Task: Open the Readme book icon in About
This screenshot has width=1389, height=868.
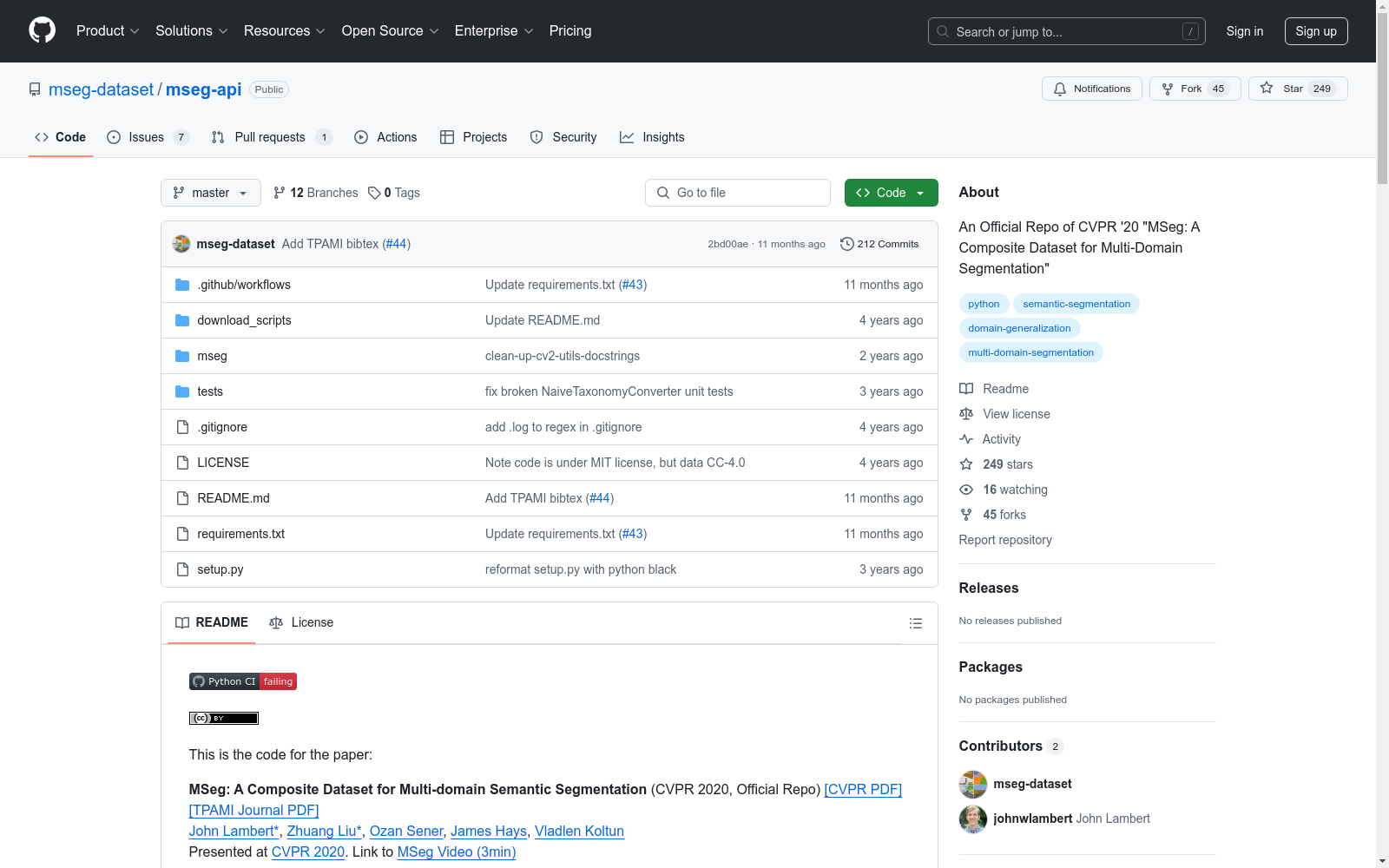Action: [966, 389]
